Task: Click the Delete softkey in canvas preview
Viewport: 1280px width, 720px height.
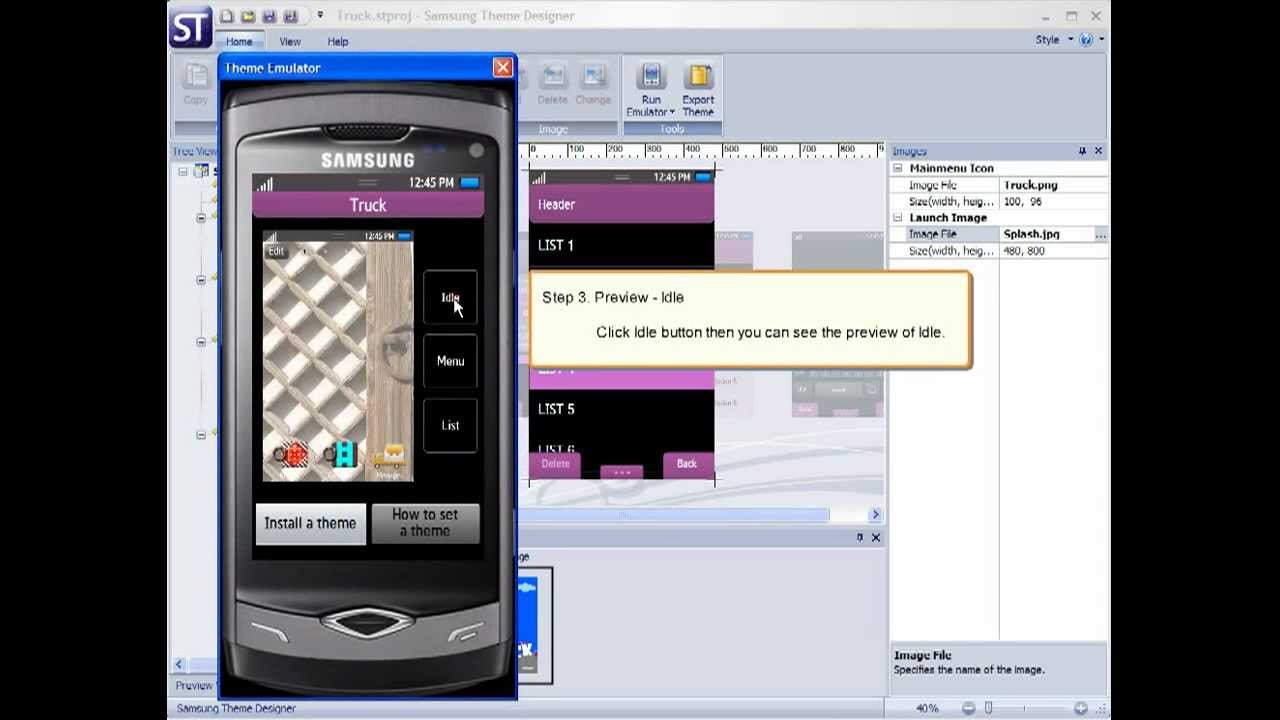Action: (555, 464)
